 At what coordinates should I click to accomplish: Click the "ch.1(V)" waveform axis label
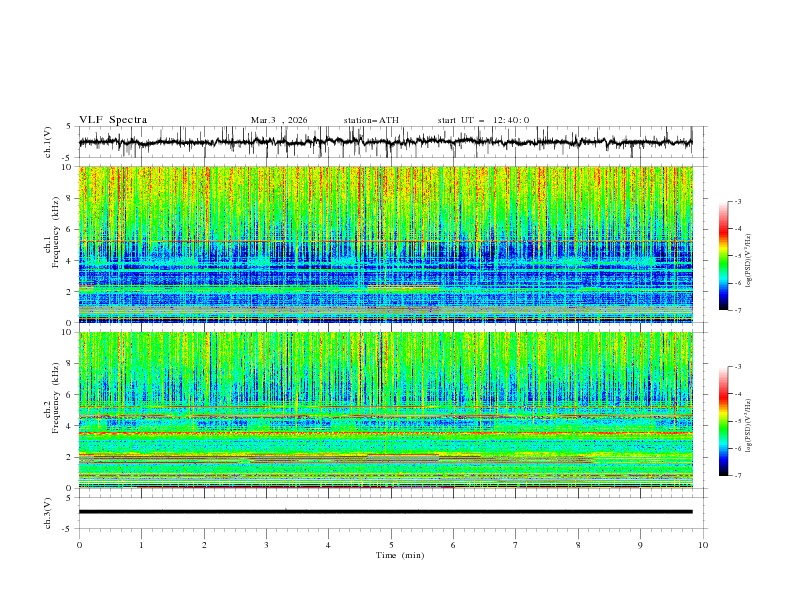pyautogui.click(x=48, y=142)
